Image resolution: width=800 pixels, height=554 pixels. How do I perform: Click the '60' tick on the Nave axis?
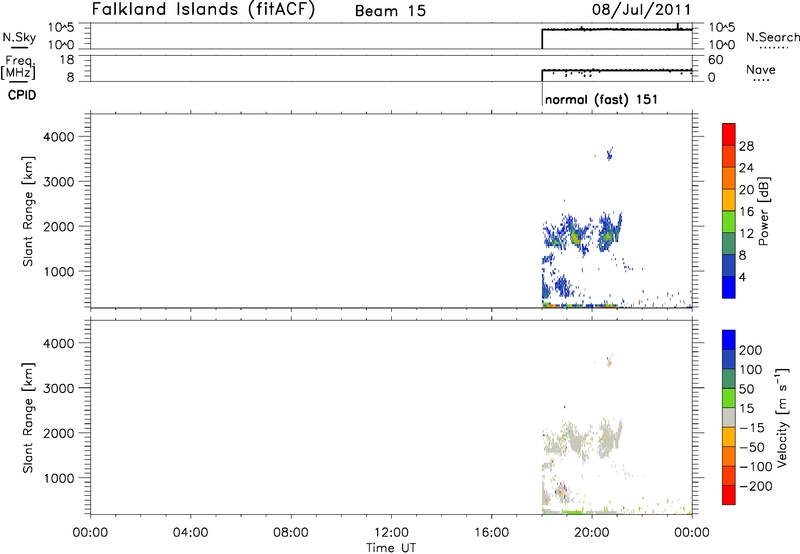(715, 60)
